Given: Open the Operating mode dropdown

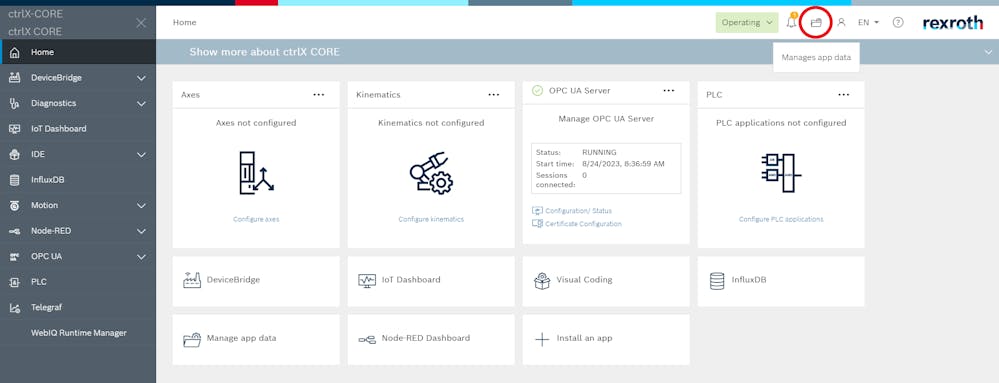Looking at the screenshot, I should [747, 22].
